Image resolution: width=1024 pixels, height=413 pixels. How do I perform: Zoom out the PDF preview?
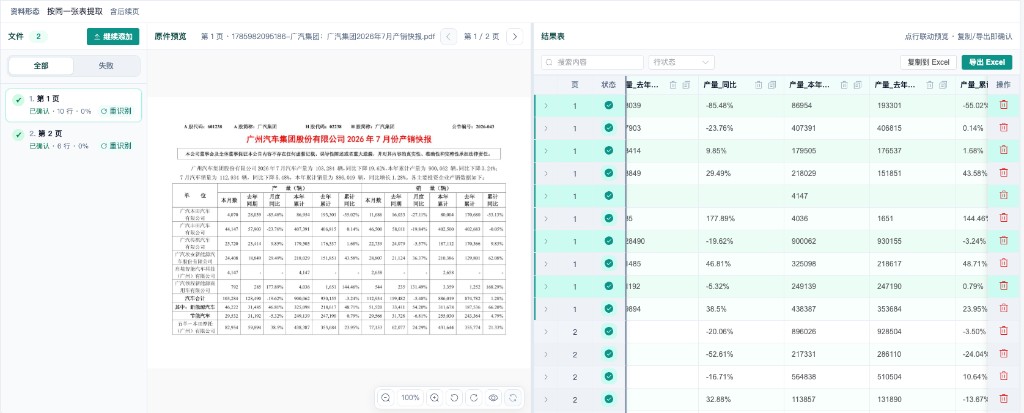click(386, 397)
